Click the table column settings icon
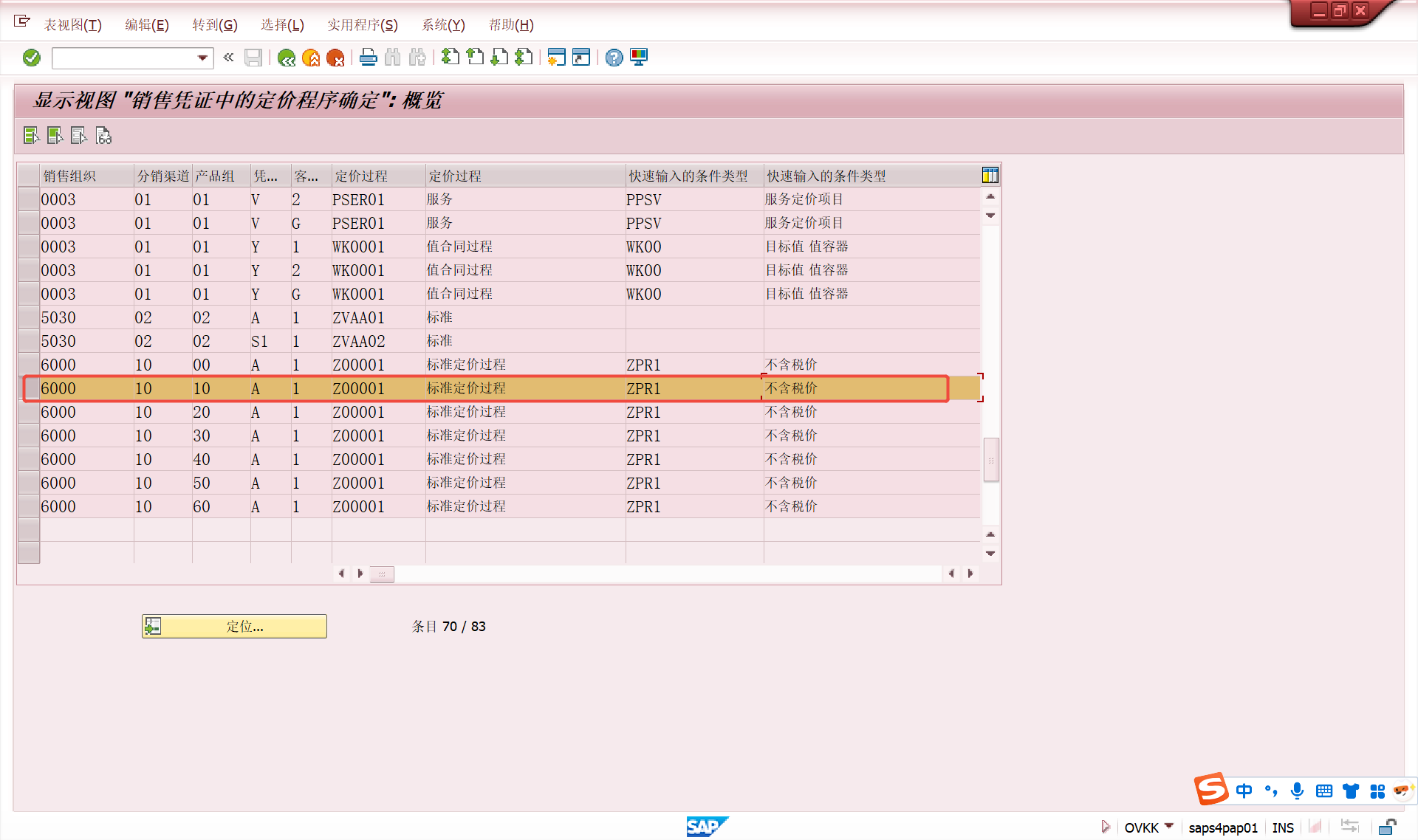1418x840 pixels. (x=990, y=175)
